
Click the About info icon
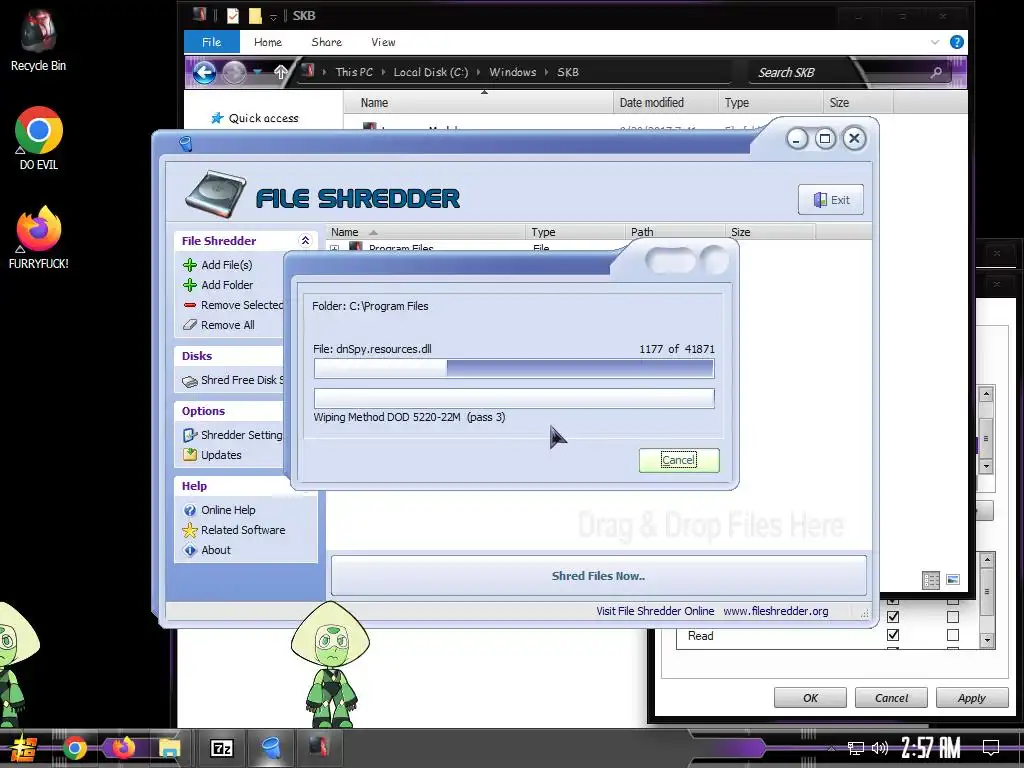click(190, 551)
